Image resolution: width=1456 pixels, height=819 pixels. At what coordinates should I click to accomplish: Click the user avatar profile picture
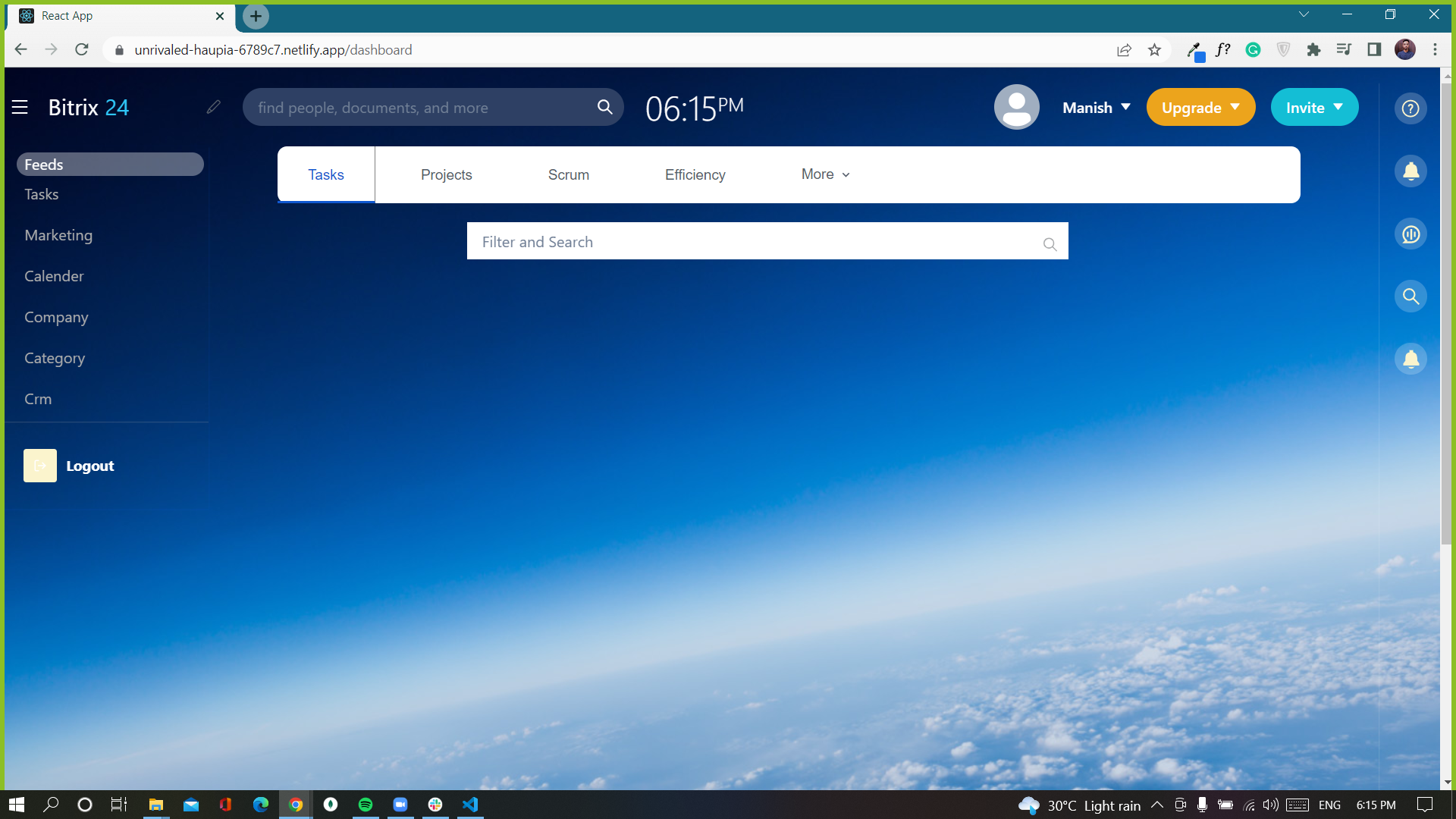coord(1016,108)
